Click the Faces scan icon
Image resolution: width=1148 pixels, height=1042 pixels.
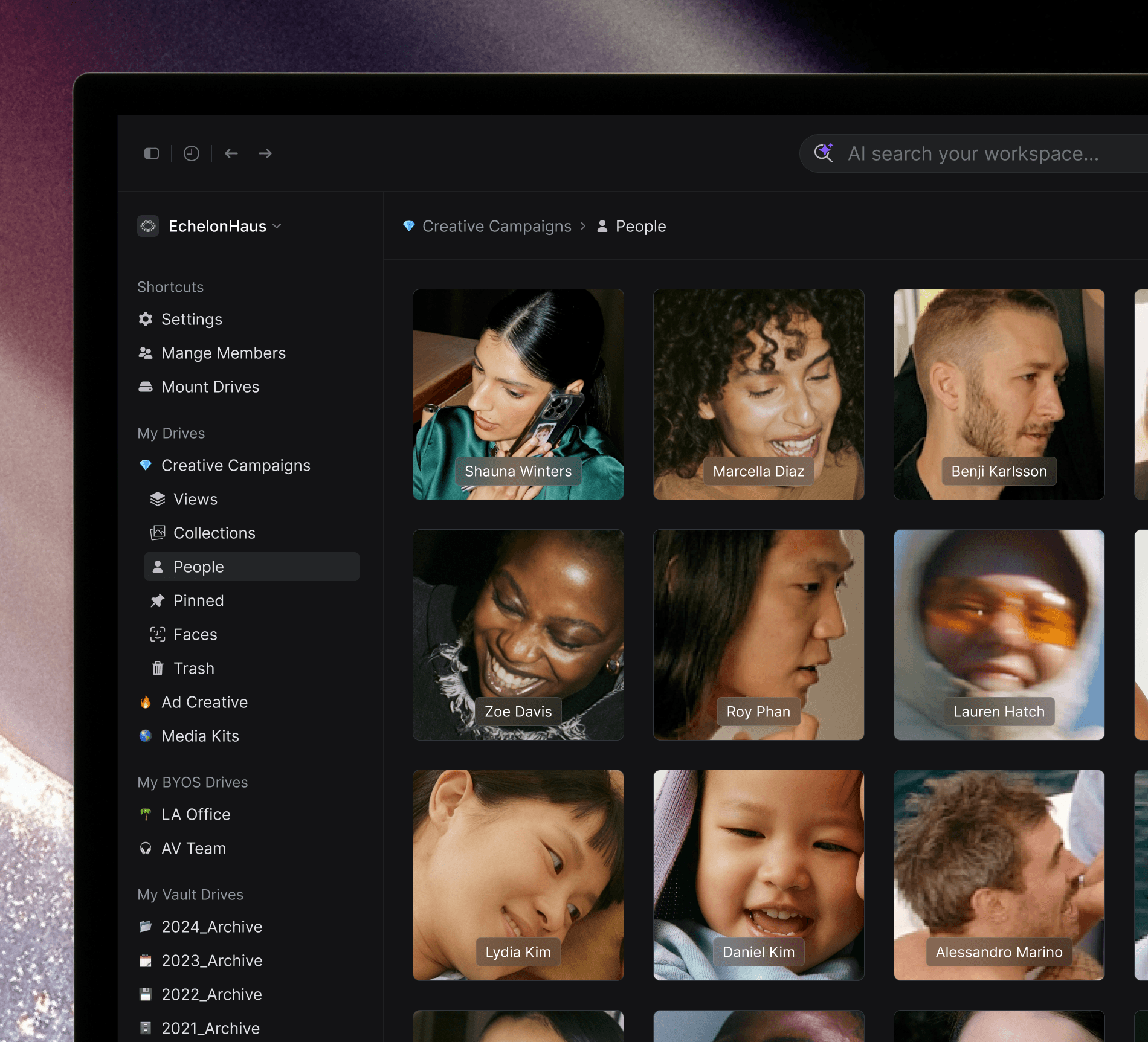coord(158,634)
